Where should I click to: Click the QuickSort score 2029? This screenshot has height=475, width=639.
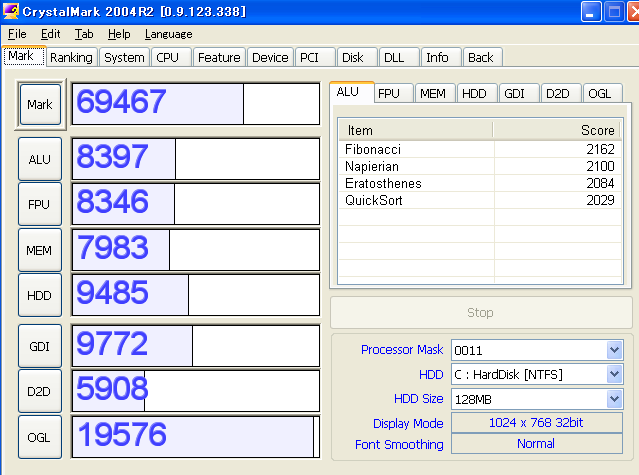600,200
